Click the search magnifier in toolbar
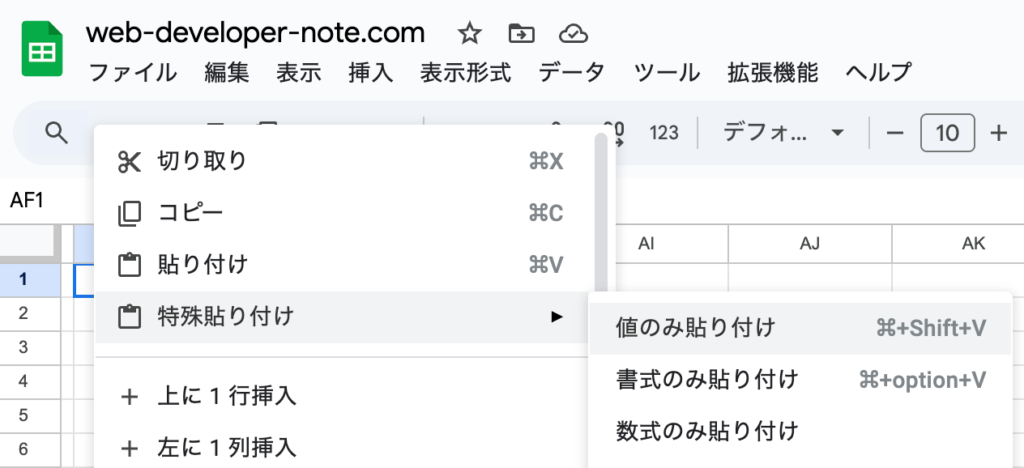 [x=57, y=132]
